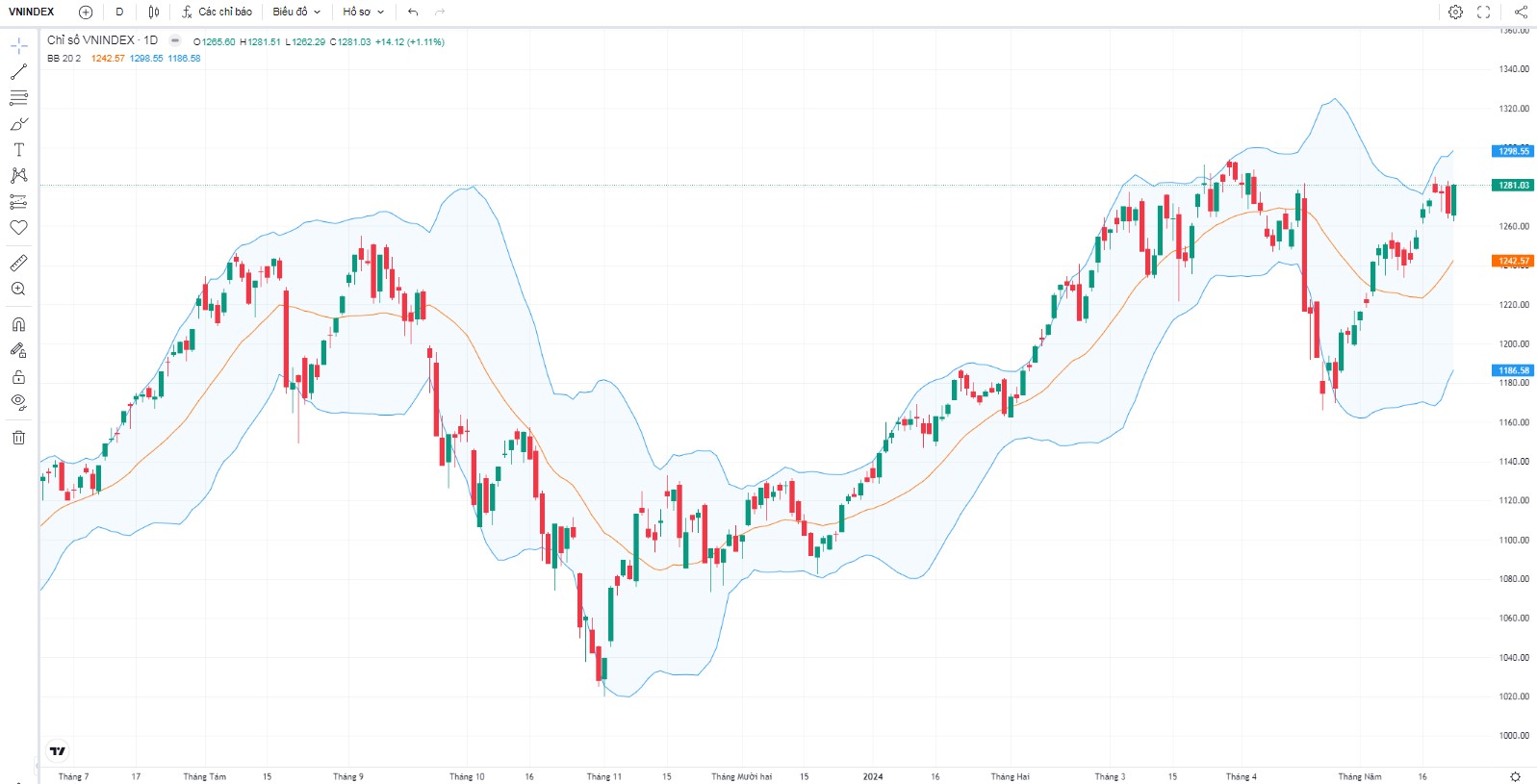Click the Chỉ số VNINDEX · 1D title
Screen dimensions: 1537x784
[x=102, y=40]
